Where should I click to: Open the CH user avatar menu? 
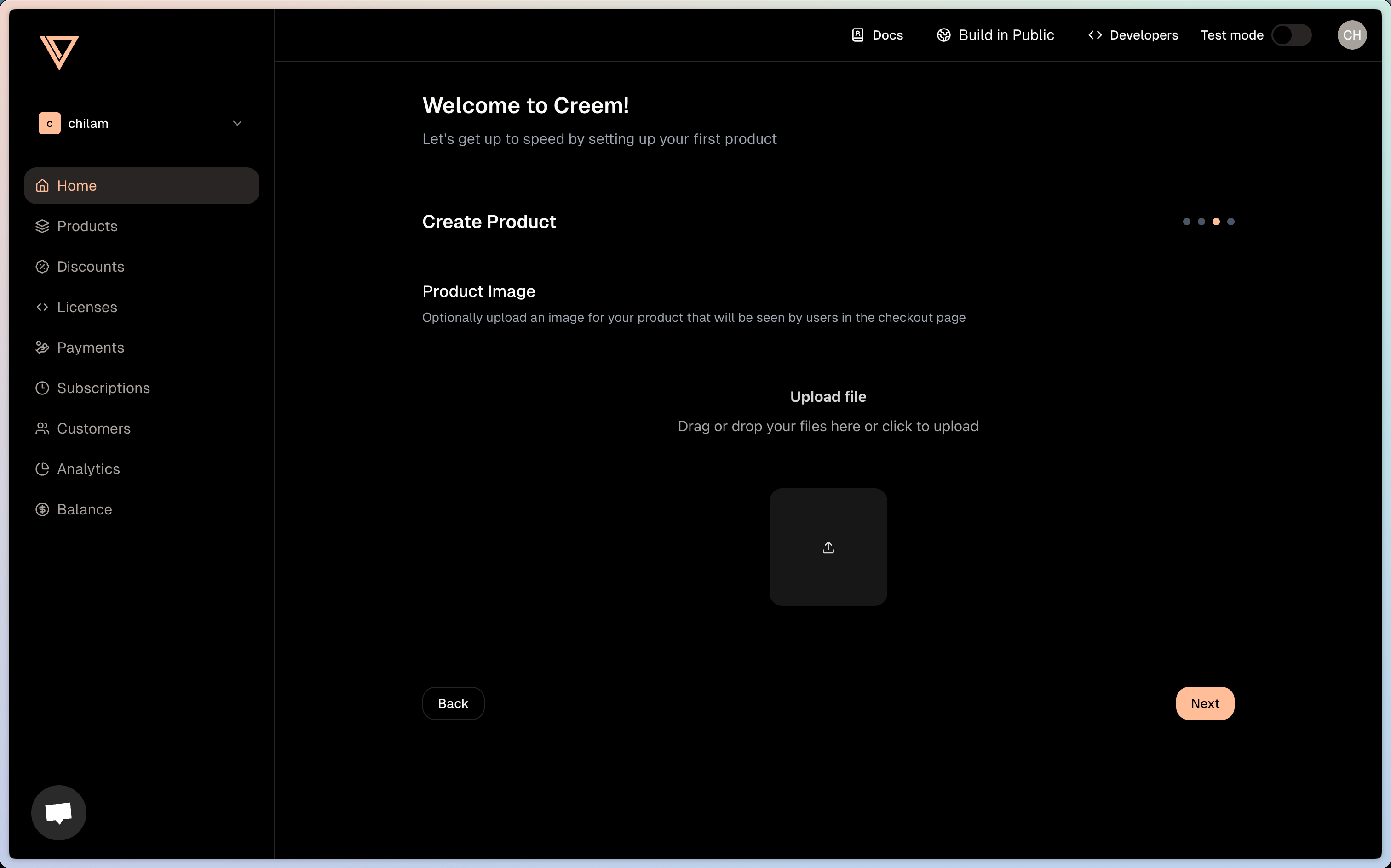(x=1351, y=35)
